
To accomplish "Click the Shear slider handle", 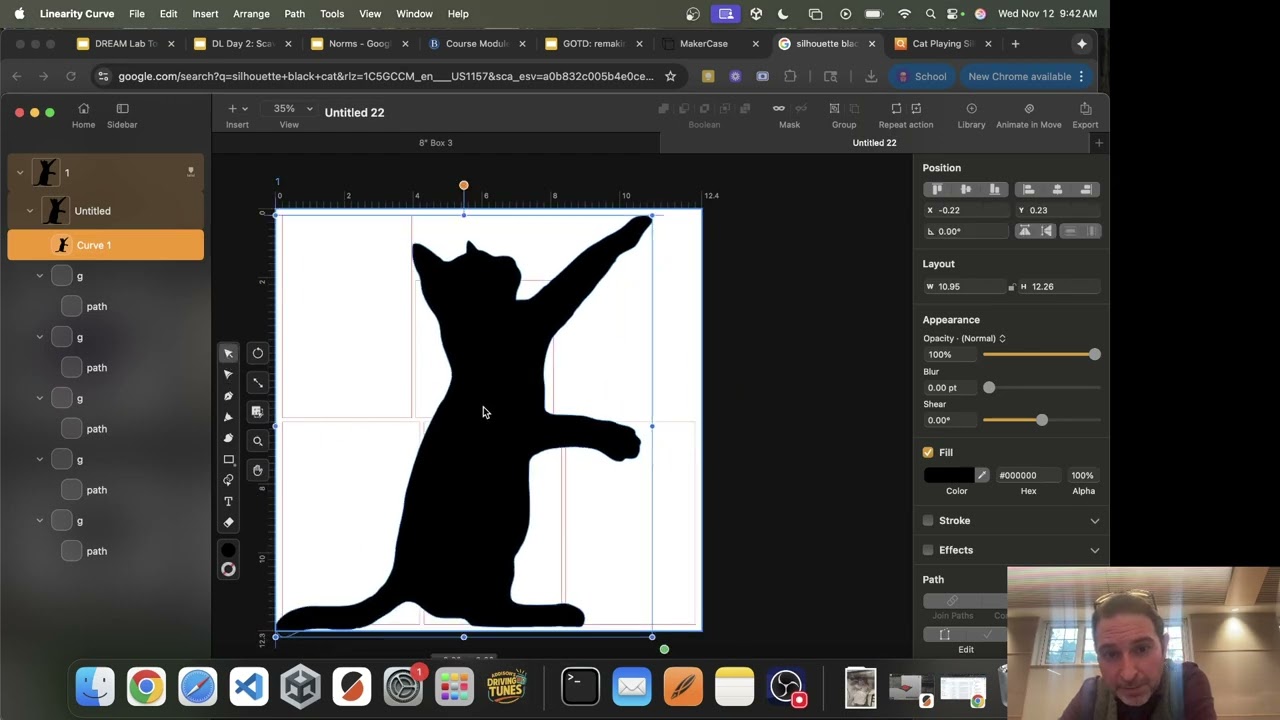I will tap(1041, 420).
